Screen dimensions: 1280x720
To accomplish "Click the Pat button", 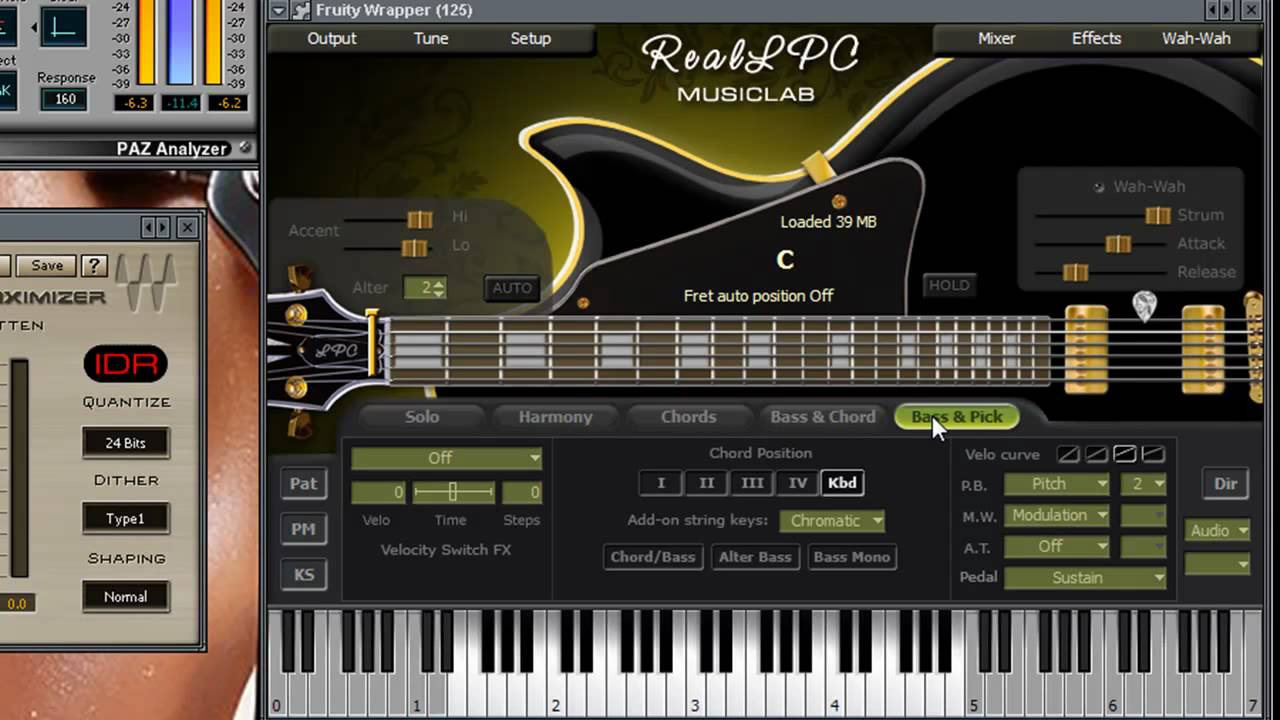I will (x=303, y=484).
